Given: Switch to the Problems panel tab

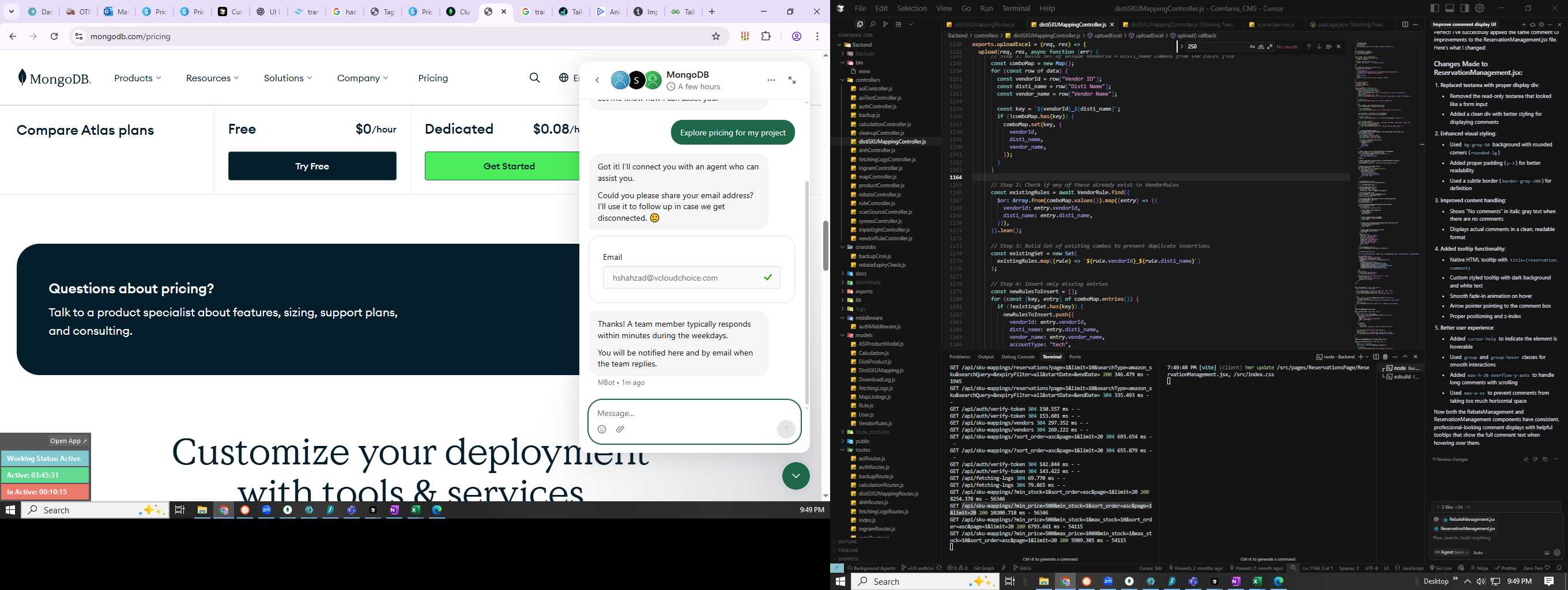Looking at the screenshot, I should (x=960, y=357).
